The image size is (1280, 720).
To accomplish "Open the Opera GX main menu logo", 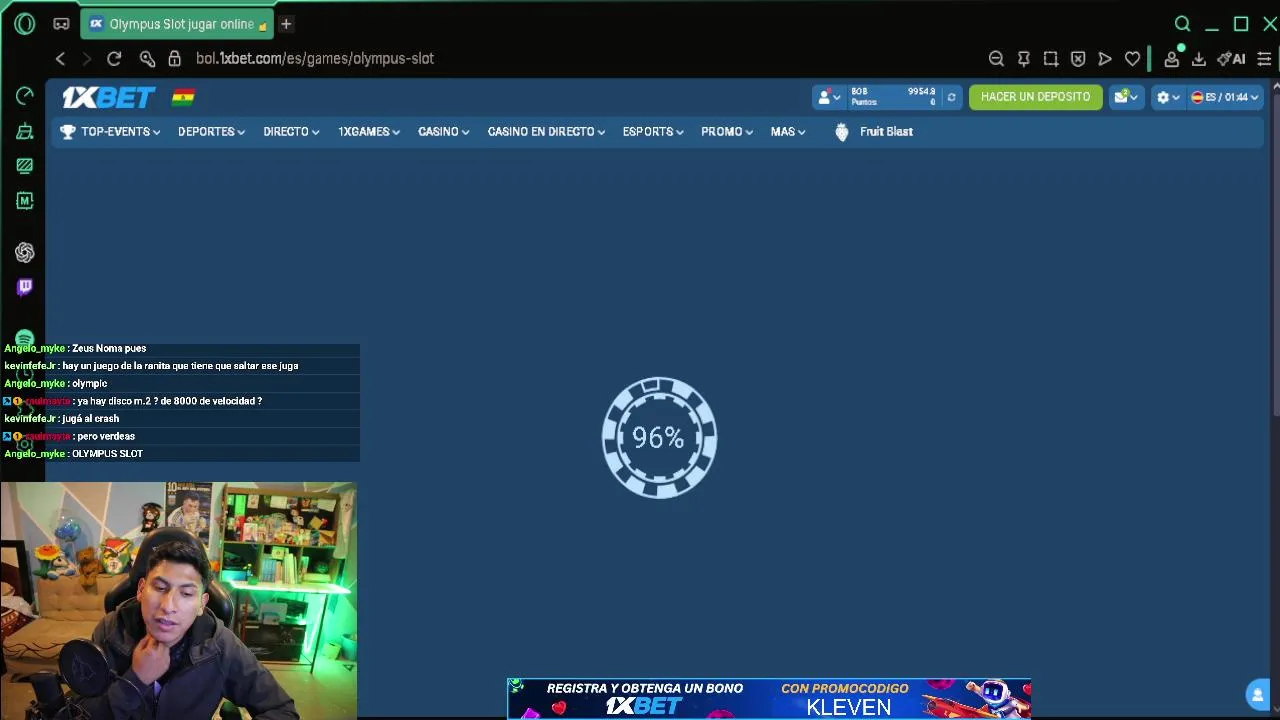I will [25, 24].
